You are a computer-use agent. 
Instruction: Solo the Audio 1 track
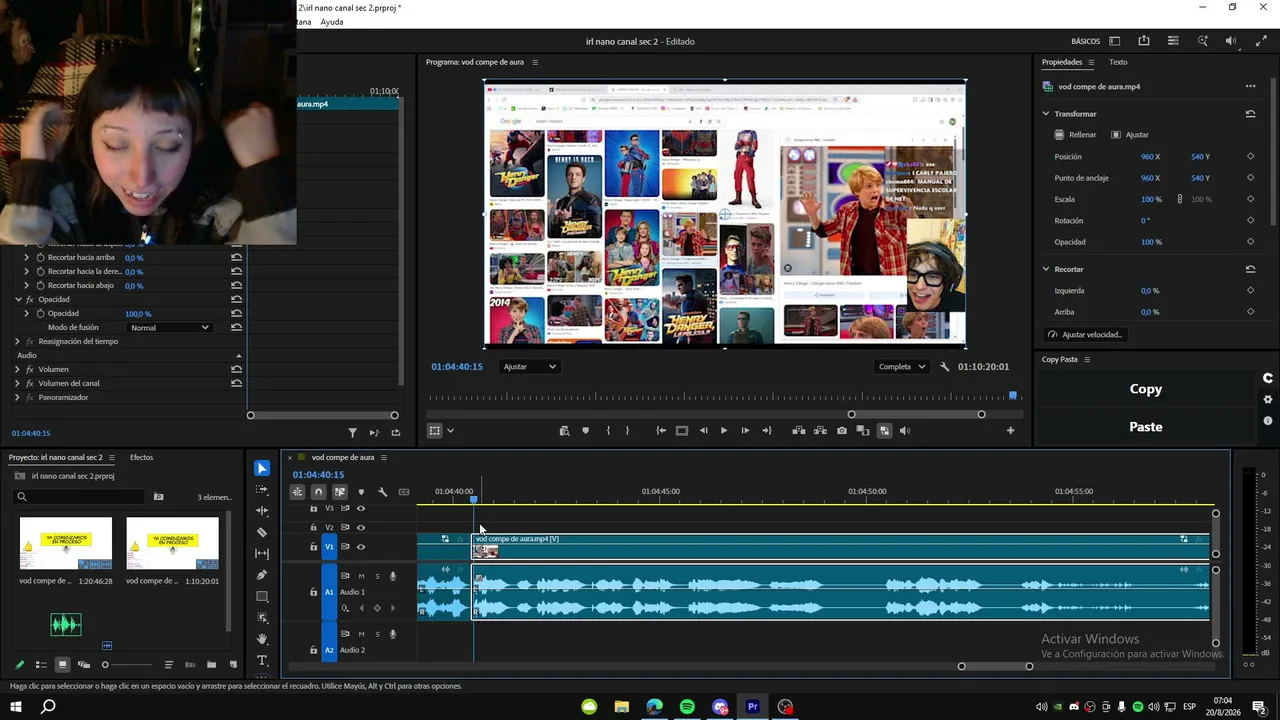(377, 576)
